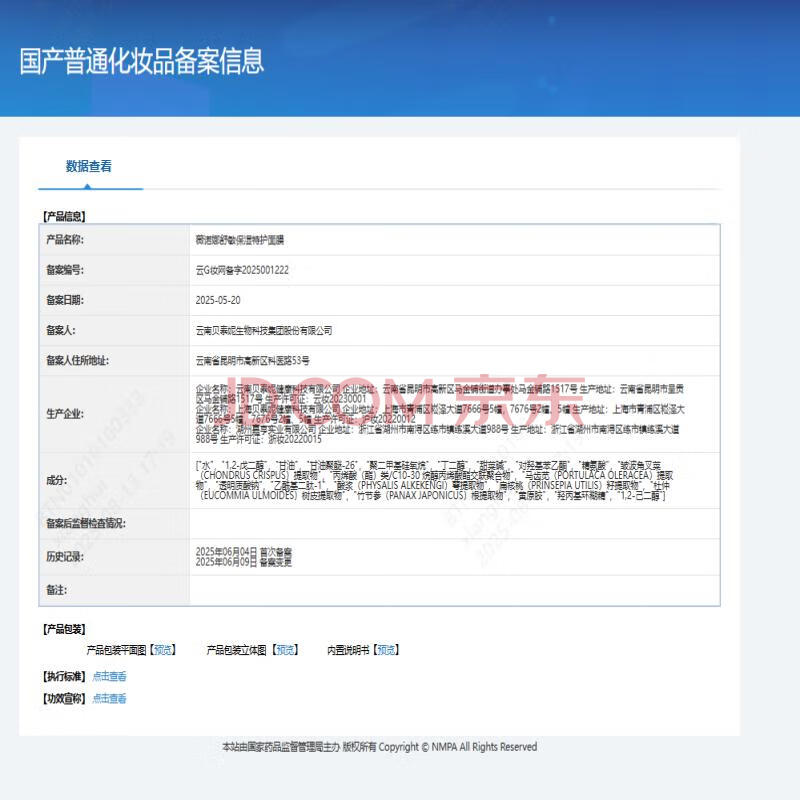The image size is (800, 800).
Task: Click the 备案人 company name value
Action: click(264, 330)
